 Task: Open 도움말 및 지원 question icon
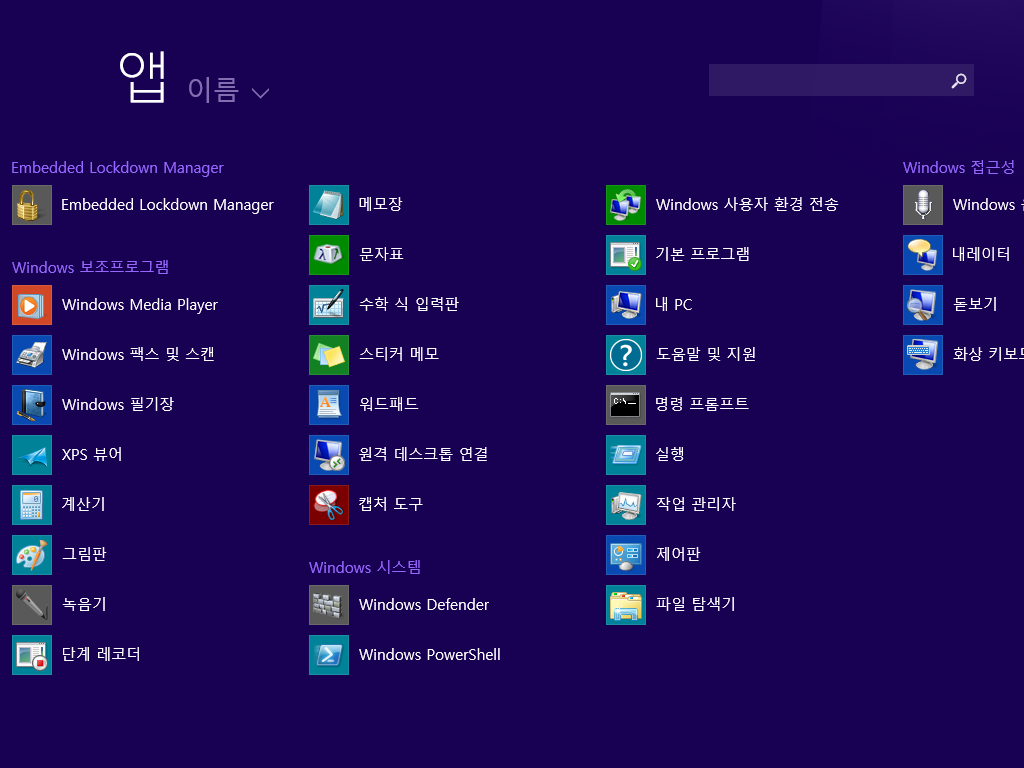point(626,355)
